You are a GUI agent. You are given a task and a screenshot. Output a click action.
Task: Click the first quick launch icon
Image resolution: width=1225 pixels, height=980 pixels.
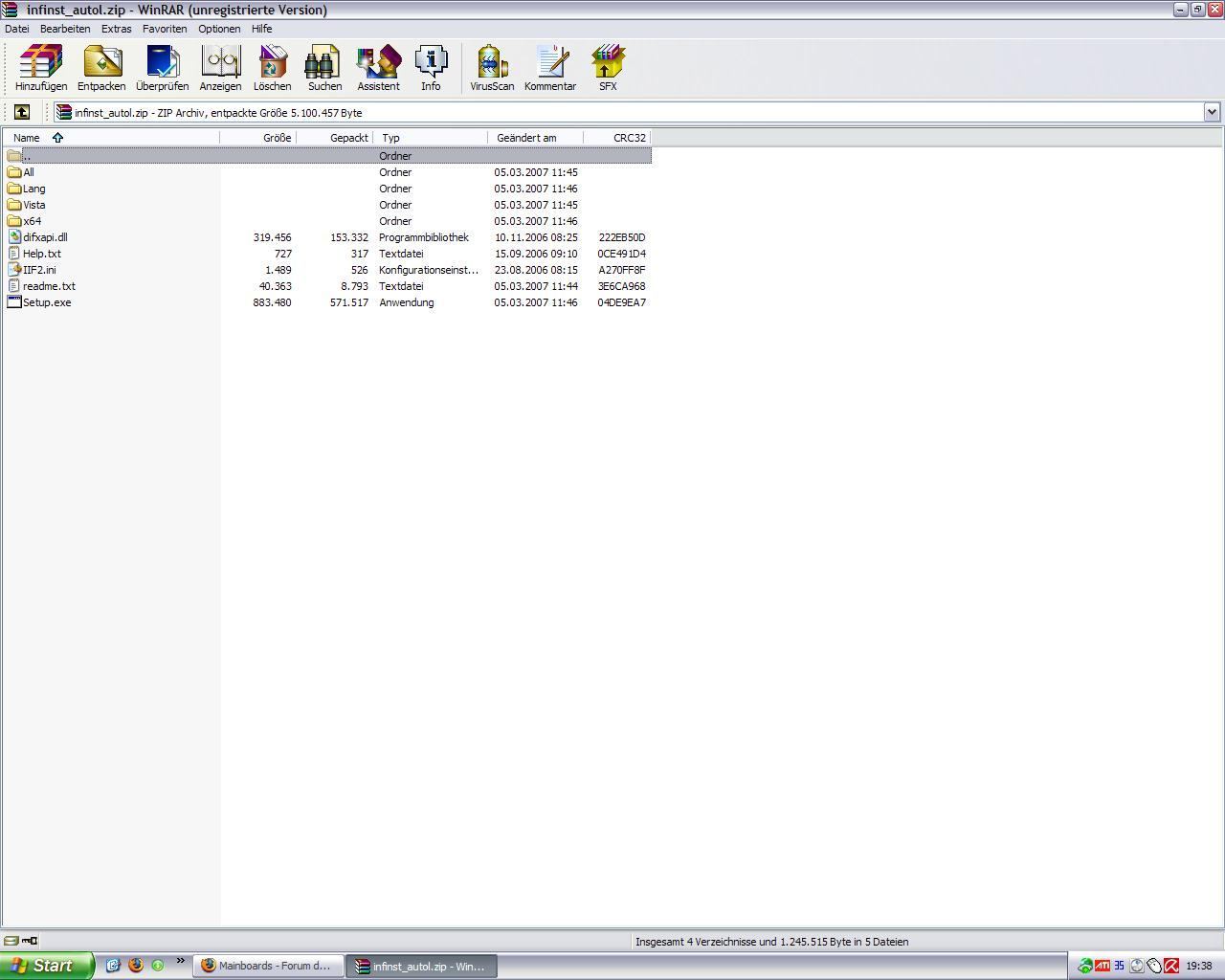pos(112,965)
